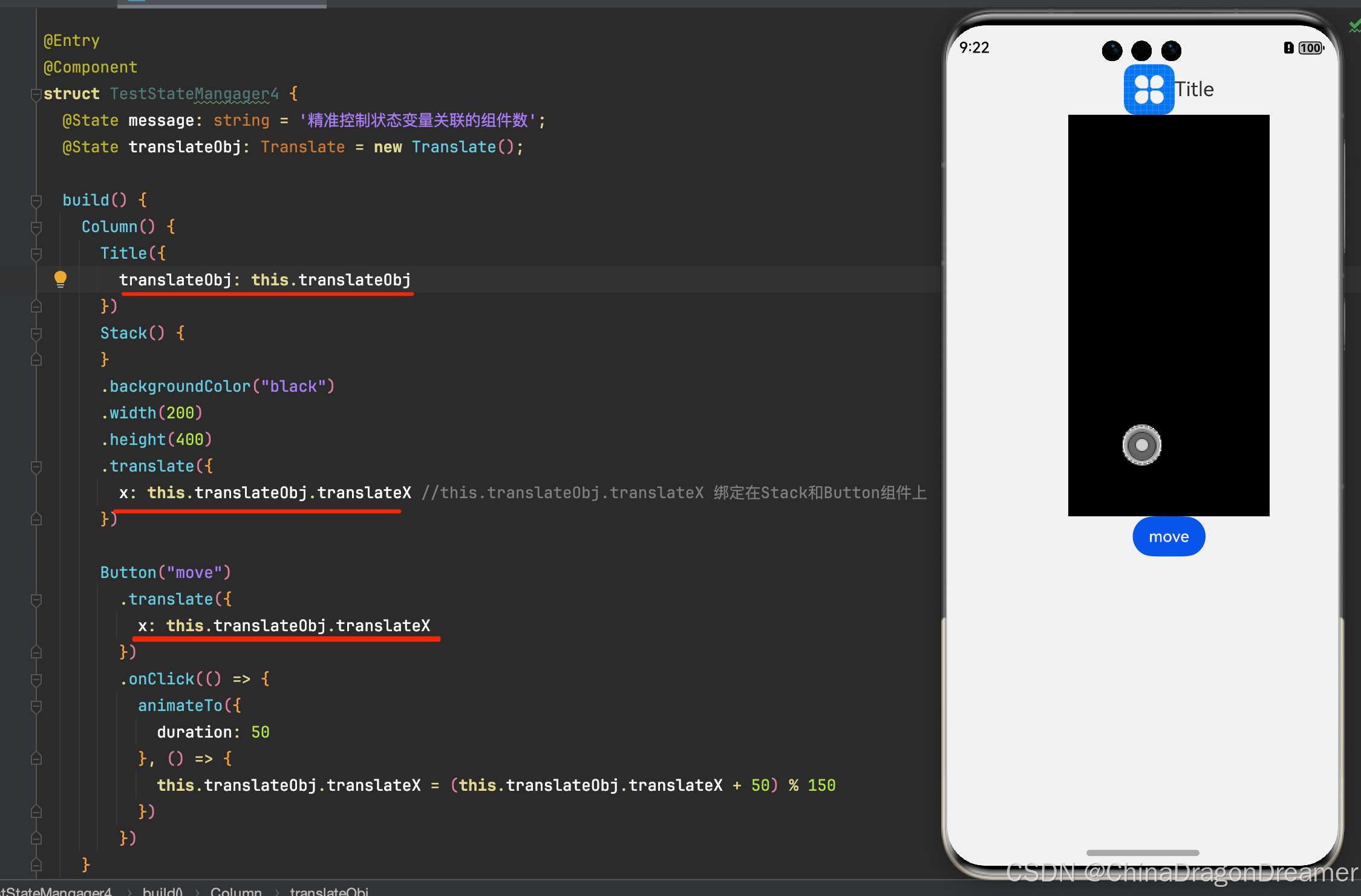This screenshot has height=896, width=1361.
Task: Click the blue four-leaf Title icon
Action: point(1148,89)
